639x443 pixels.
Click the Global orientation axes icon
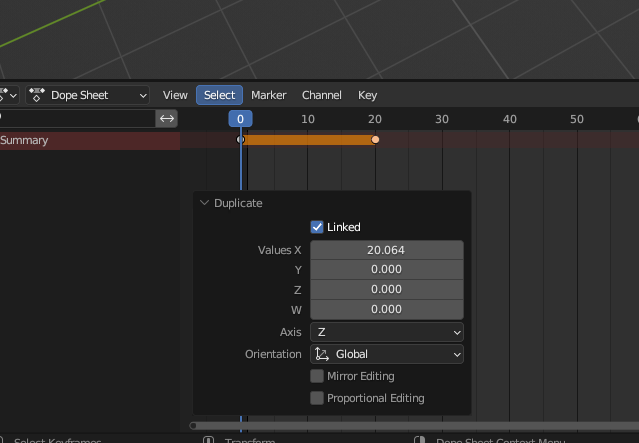322,354
